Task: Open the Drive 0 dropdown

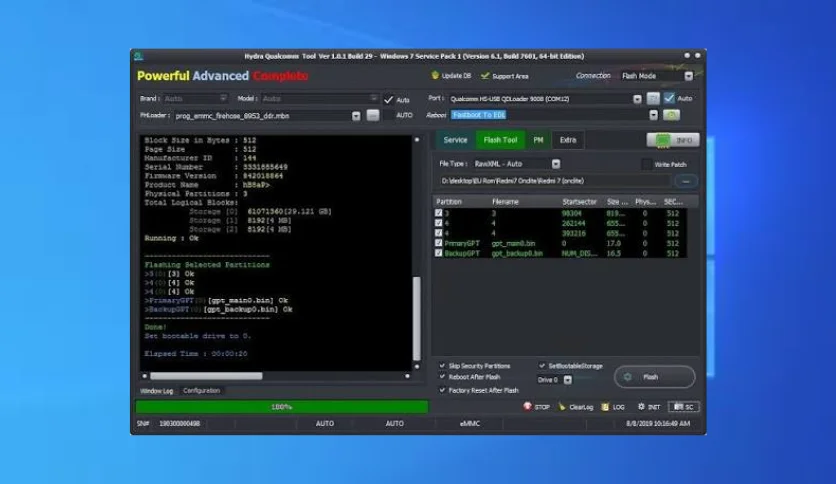Action: click(567, 380)
